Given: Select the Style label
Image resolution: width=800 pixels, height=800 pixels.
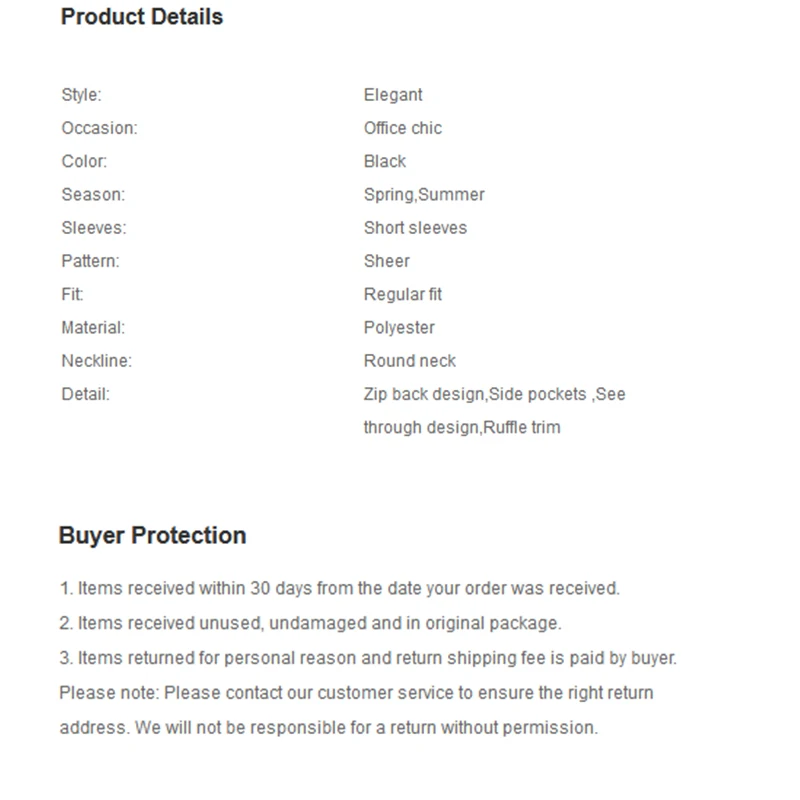Looking at the screenshot, I should point(82,95).
